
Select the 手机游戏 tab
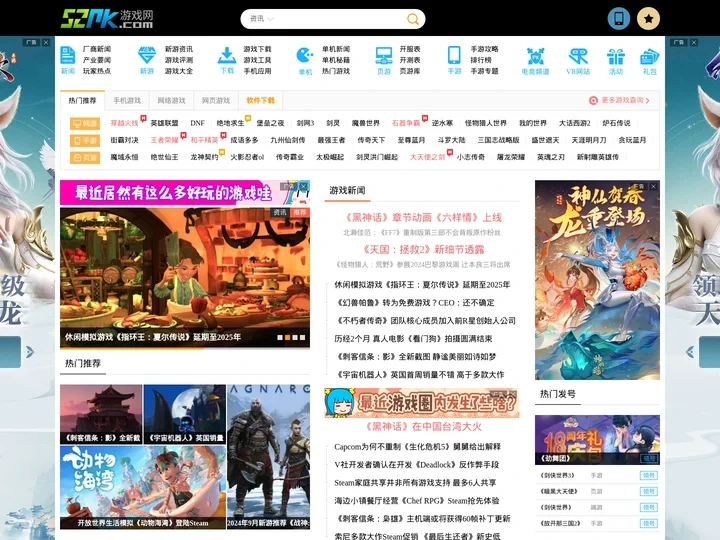point(127,100)
